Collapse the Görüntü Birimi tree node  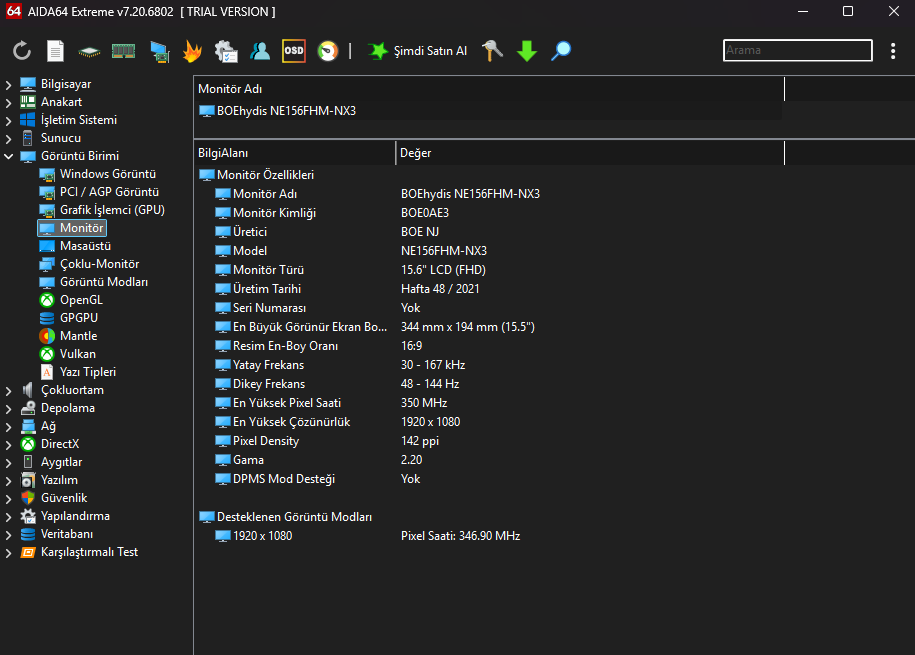click(x=8, y=156)
